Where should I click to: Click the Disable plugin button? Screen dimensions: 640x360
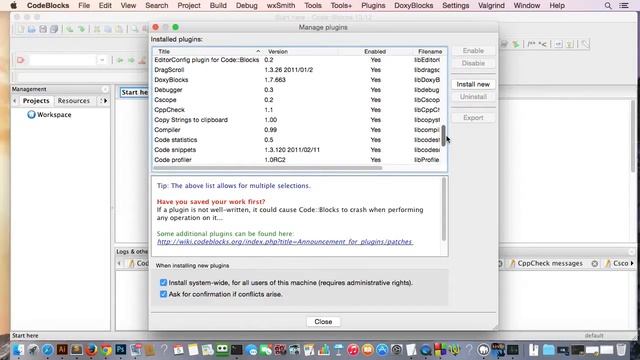473,63
